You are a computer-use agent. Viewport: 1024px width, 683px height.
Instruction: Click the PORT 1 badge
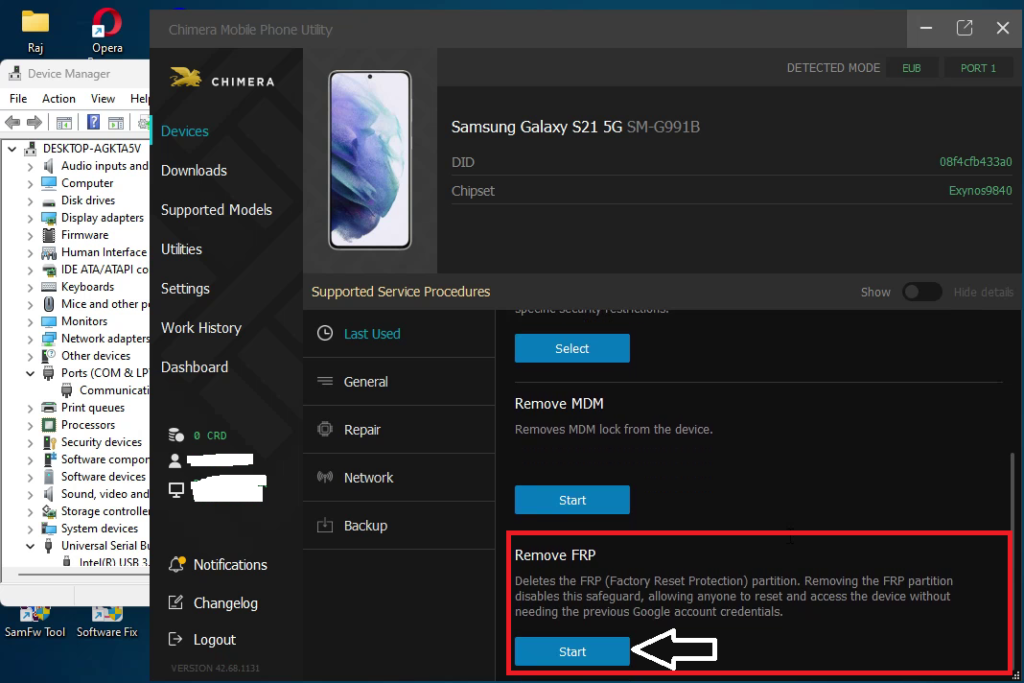978,68
